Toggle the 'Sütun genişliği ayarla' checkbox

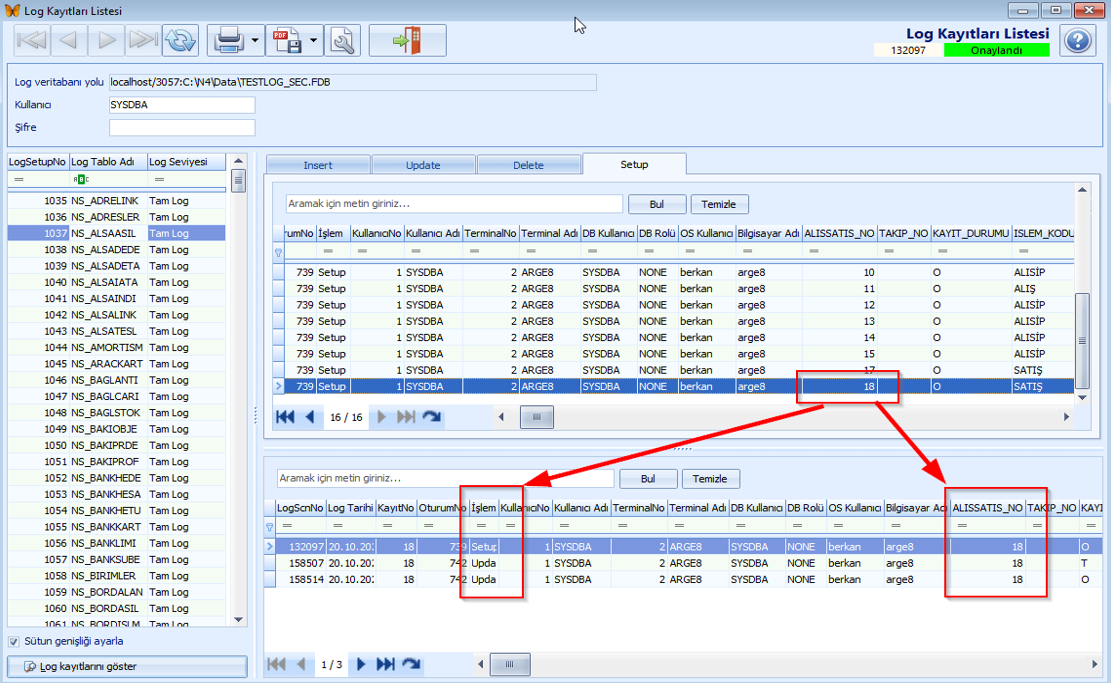click(x=14, y=642)
